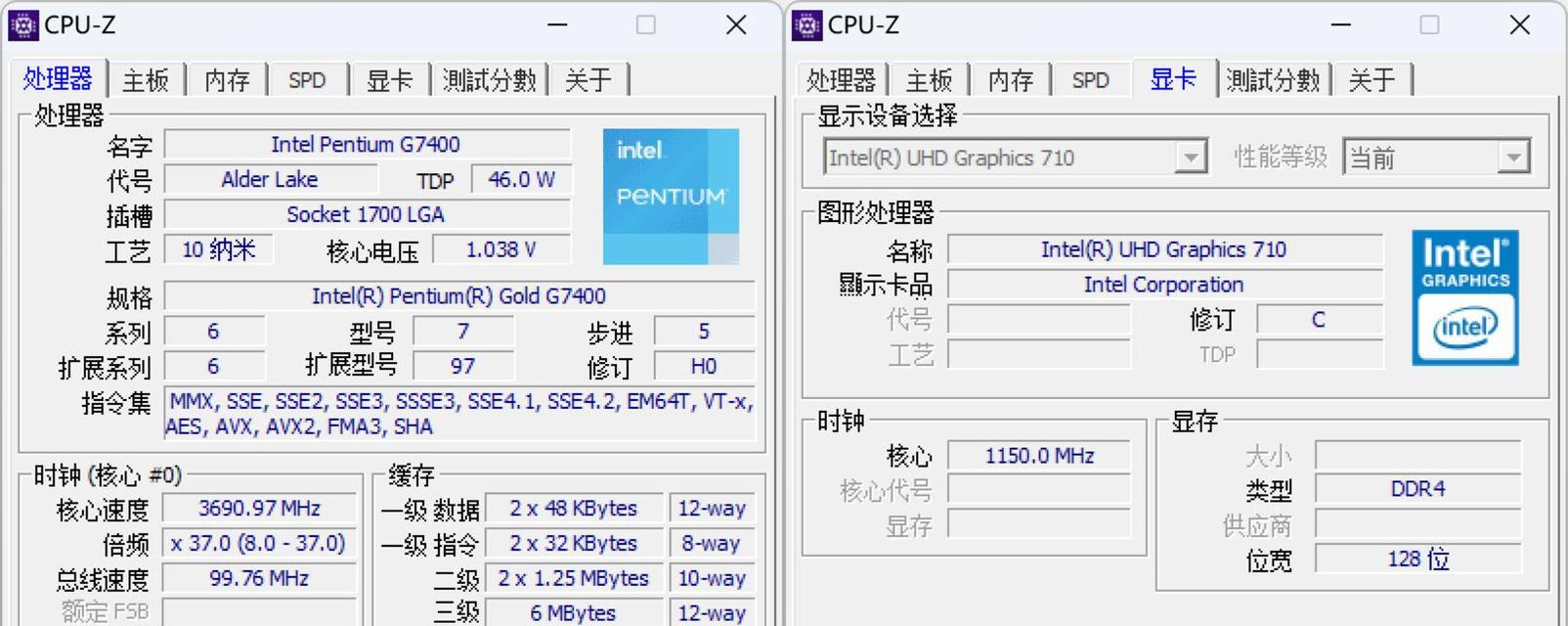Open the SPD tab in the left window
Image resolution: width=1568 pixels, height=626 pixels.
tap(307, 80)
